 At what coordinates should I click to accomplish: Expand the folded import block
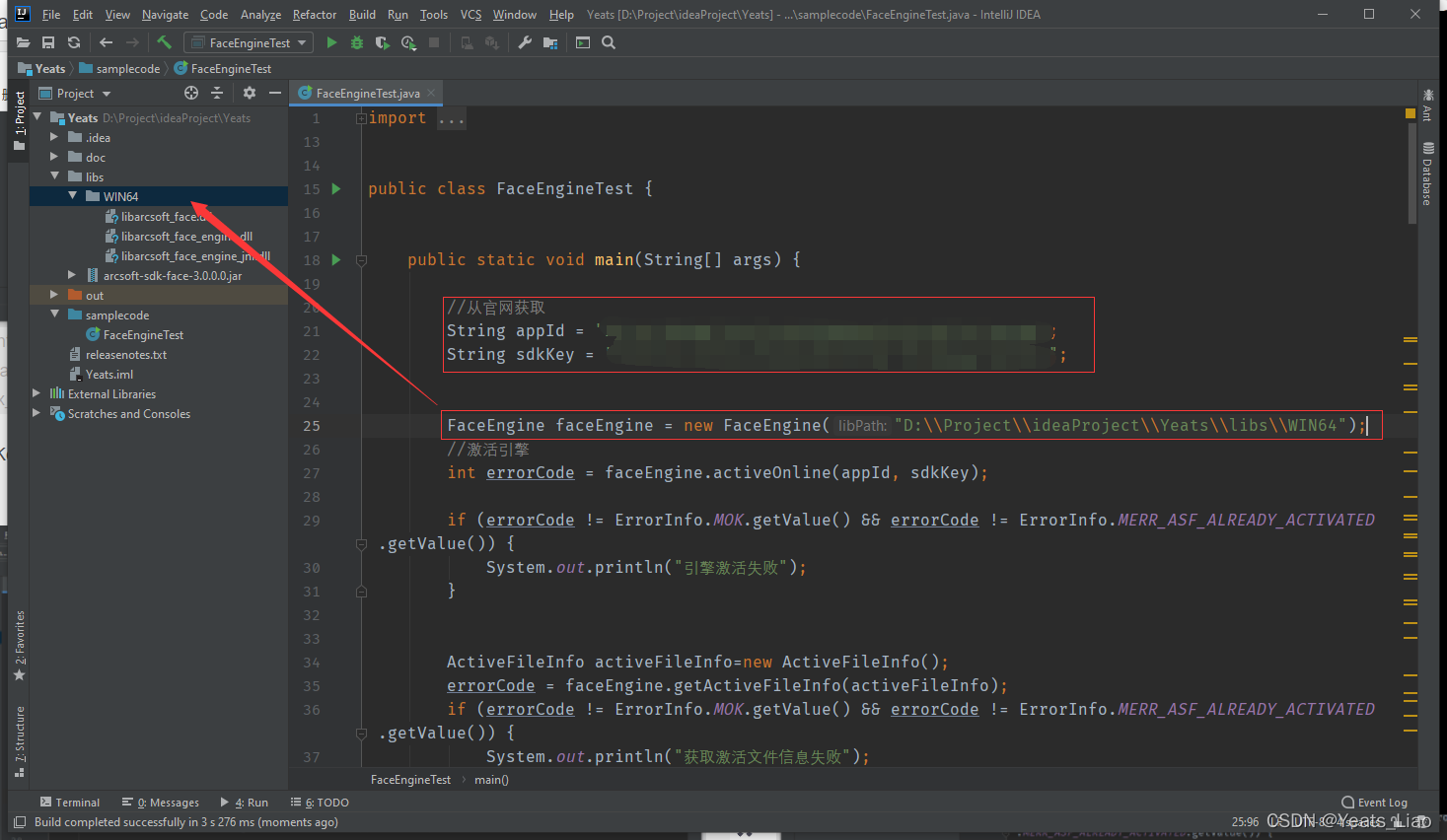pos(361,118)
